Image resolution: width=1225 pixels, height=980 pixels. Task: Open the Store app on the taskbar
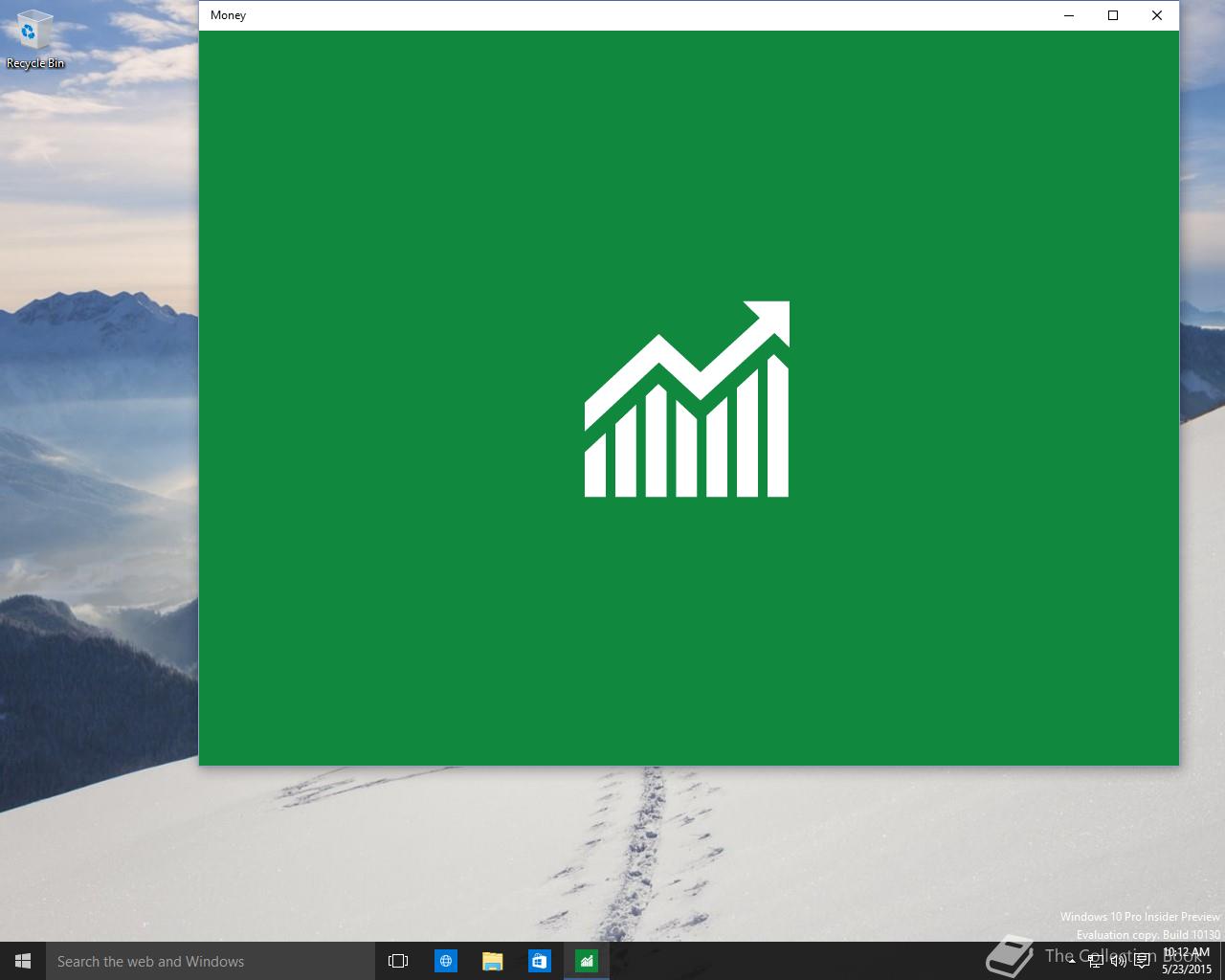pos(540,961)
